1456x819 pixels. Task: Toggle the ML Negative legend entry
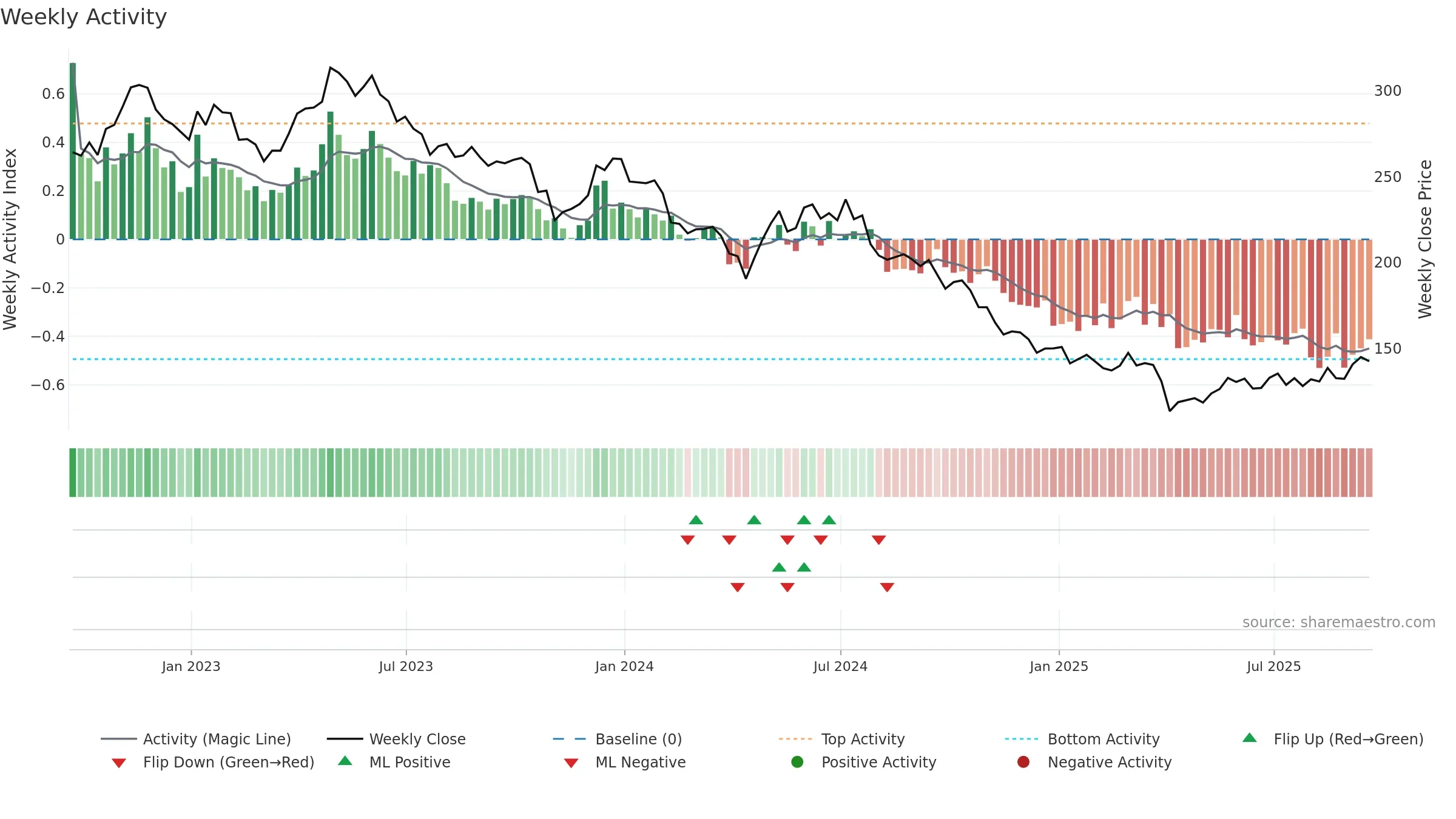[625, 762]
